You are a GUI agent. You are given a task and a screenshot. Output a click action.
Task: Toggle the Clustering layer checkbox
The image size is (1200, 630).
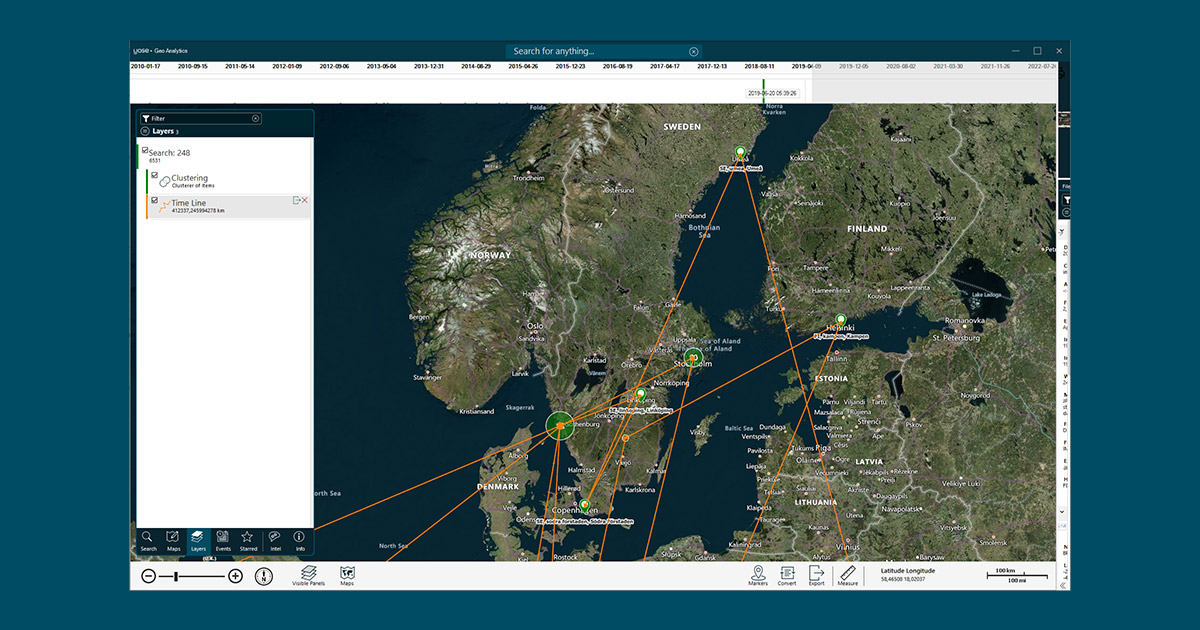[x=154, y=175]
